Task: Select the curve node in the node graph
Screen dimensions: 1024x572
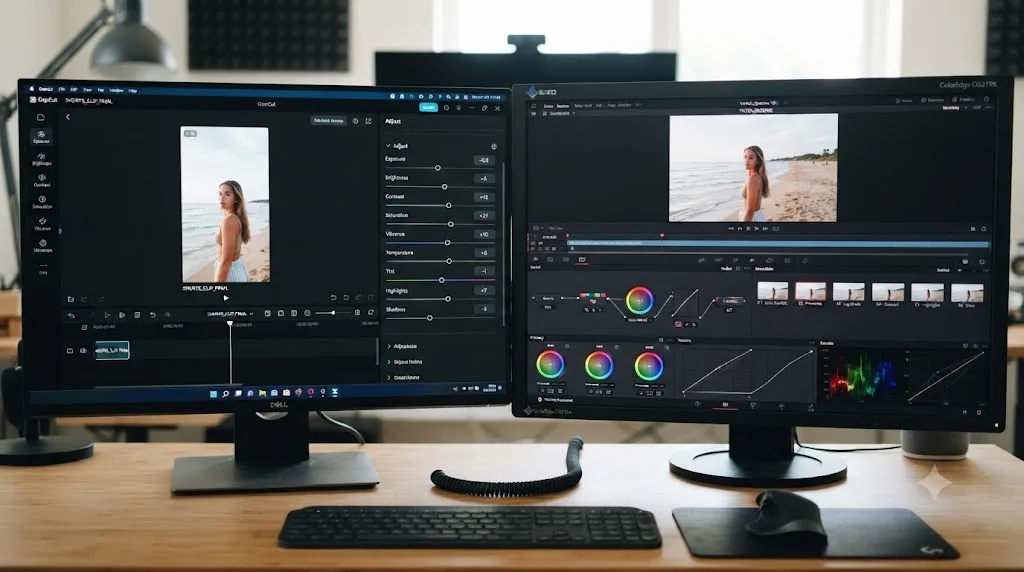Action: [x=684, y=304]
